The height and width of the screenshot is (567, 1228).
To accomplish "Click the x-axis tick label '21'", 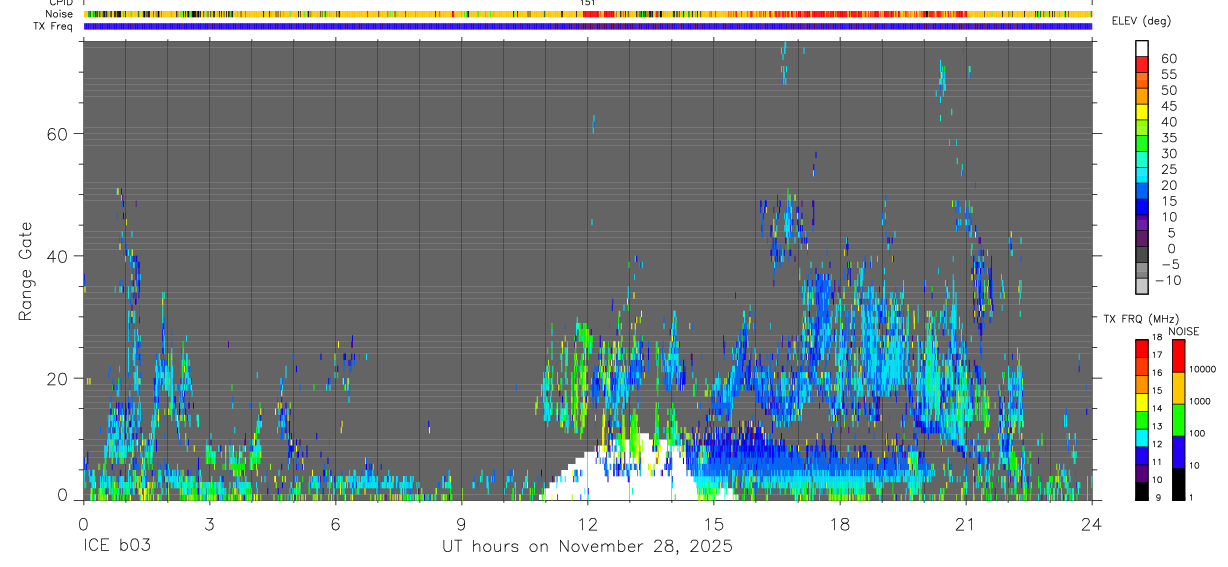I will click(x=966, y=524).
